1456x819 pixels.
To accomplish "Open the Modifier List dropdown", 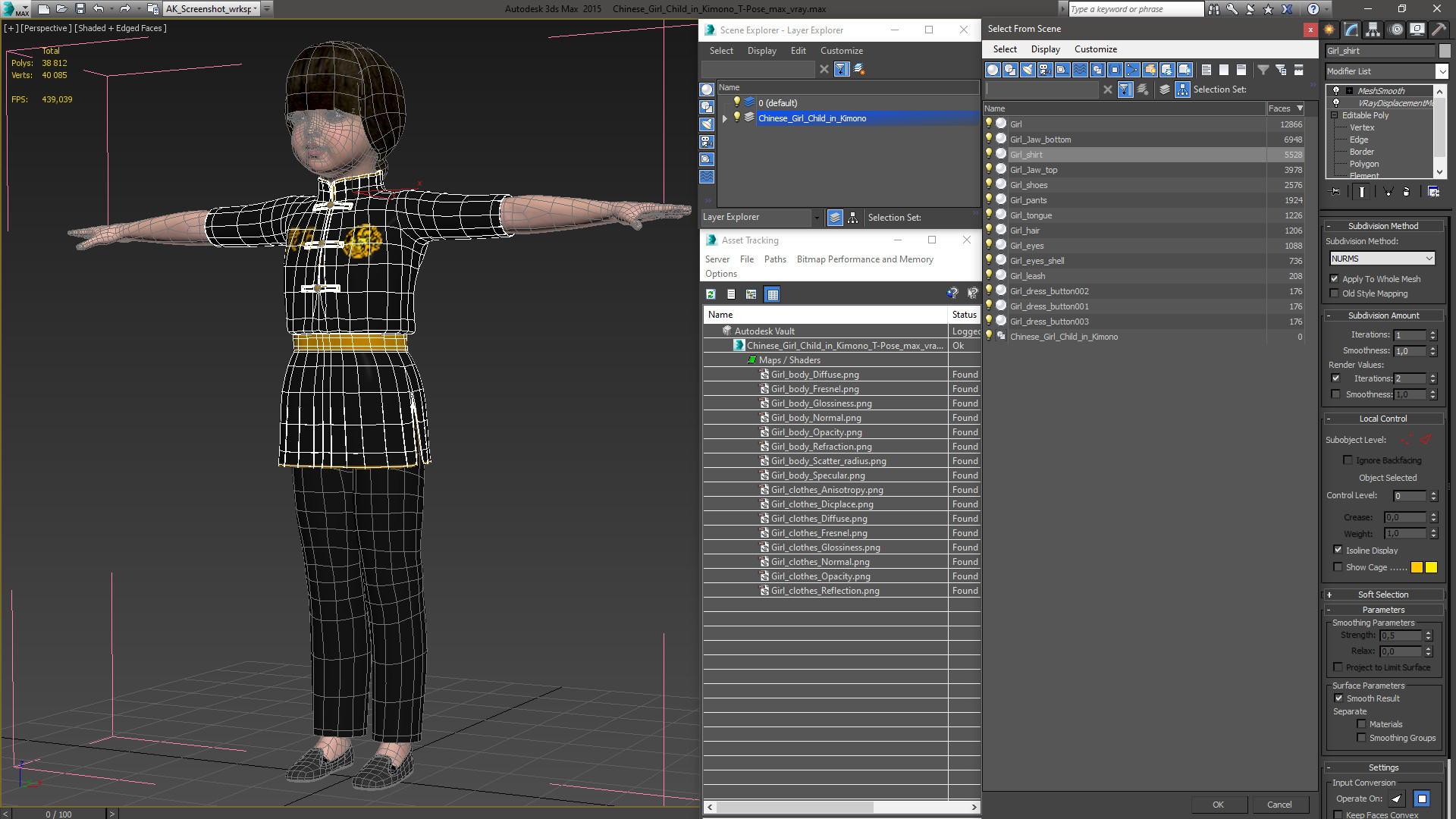I will [1441, 71].
